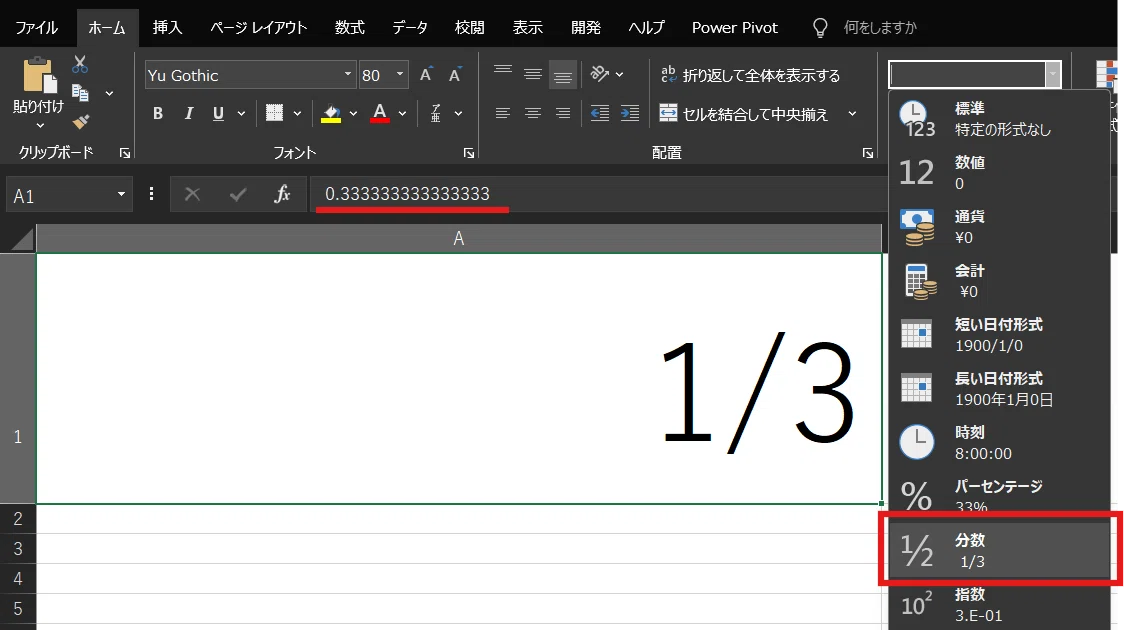This screenshot has height=630, width=1124.
Task: Select 会計 accounting format
Action: (999, 280)
